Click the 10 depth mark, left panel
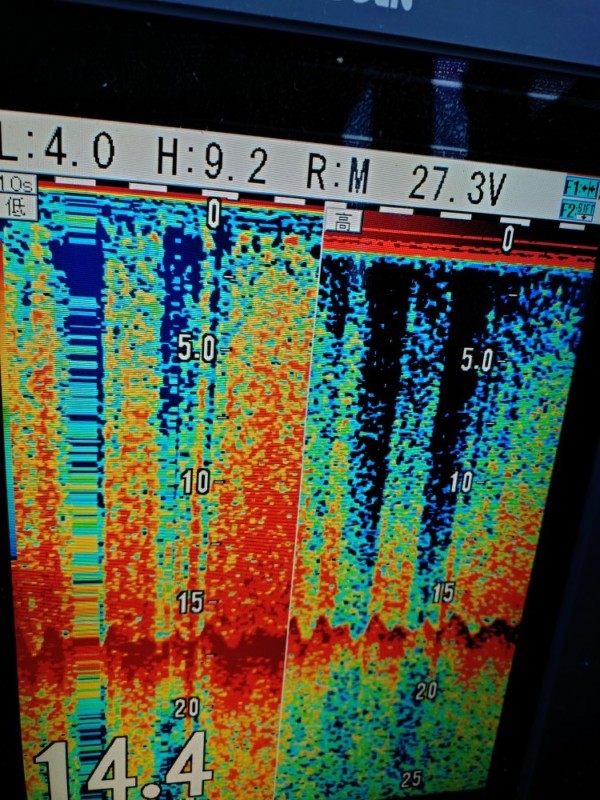The image size is (600, 800). tap(196, 482)
